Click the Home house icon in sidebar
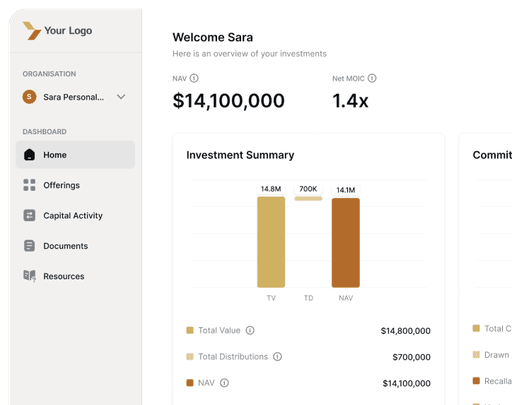 pyautogui.click(x=29, y=155)
